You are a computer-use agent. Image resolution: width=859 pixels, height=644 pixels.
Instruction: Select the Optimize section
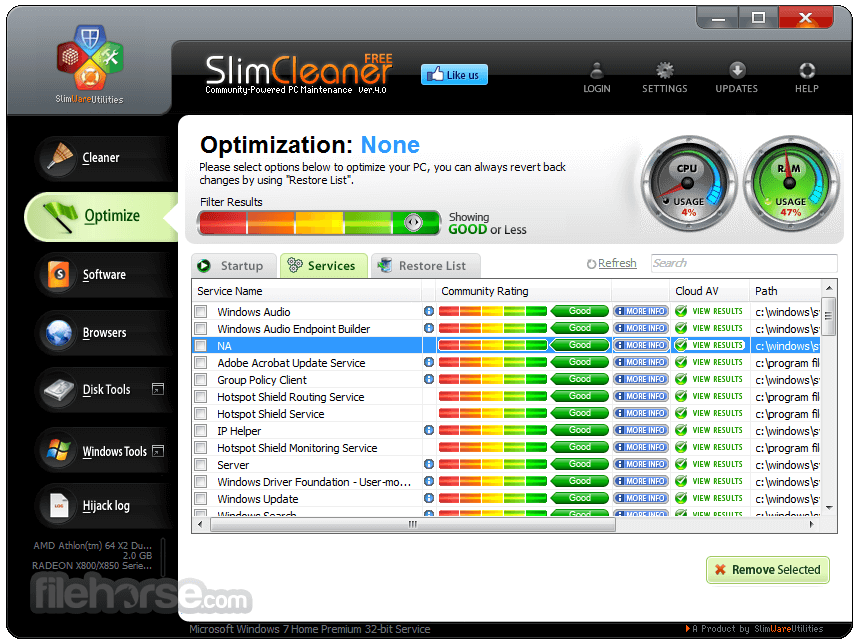coord(101,216)
